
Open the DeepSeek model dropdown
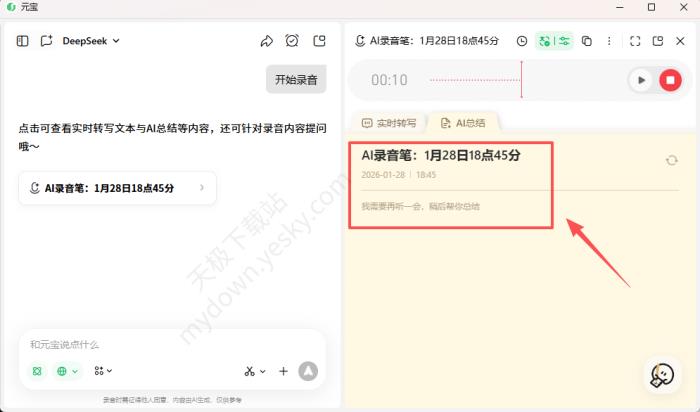click(91, 41)
